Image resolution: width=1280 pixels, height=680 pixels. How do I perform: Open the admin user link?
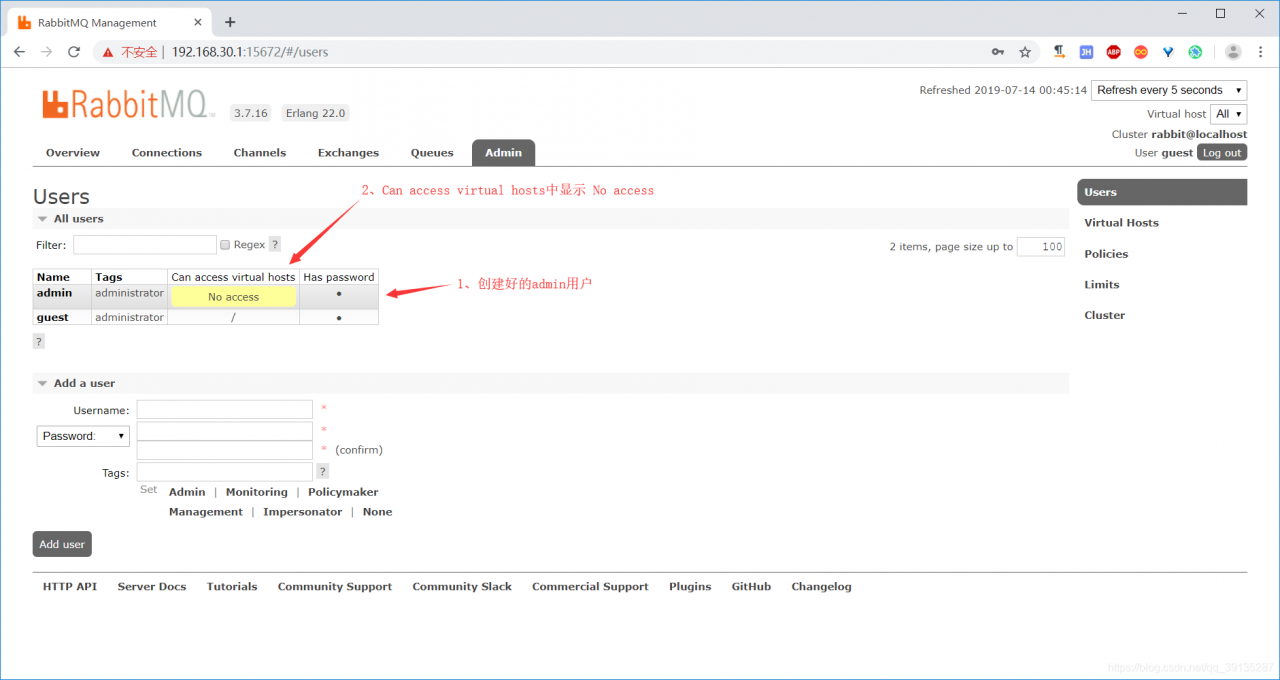pos(54,293)
